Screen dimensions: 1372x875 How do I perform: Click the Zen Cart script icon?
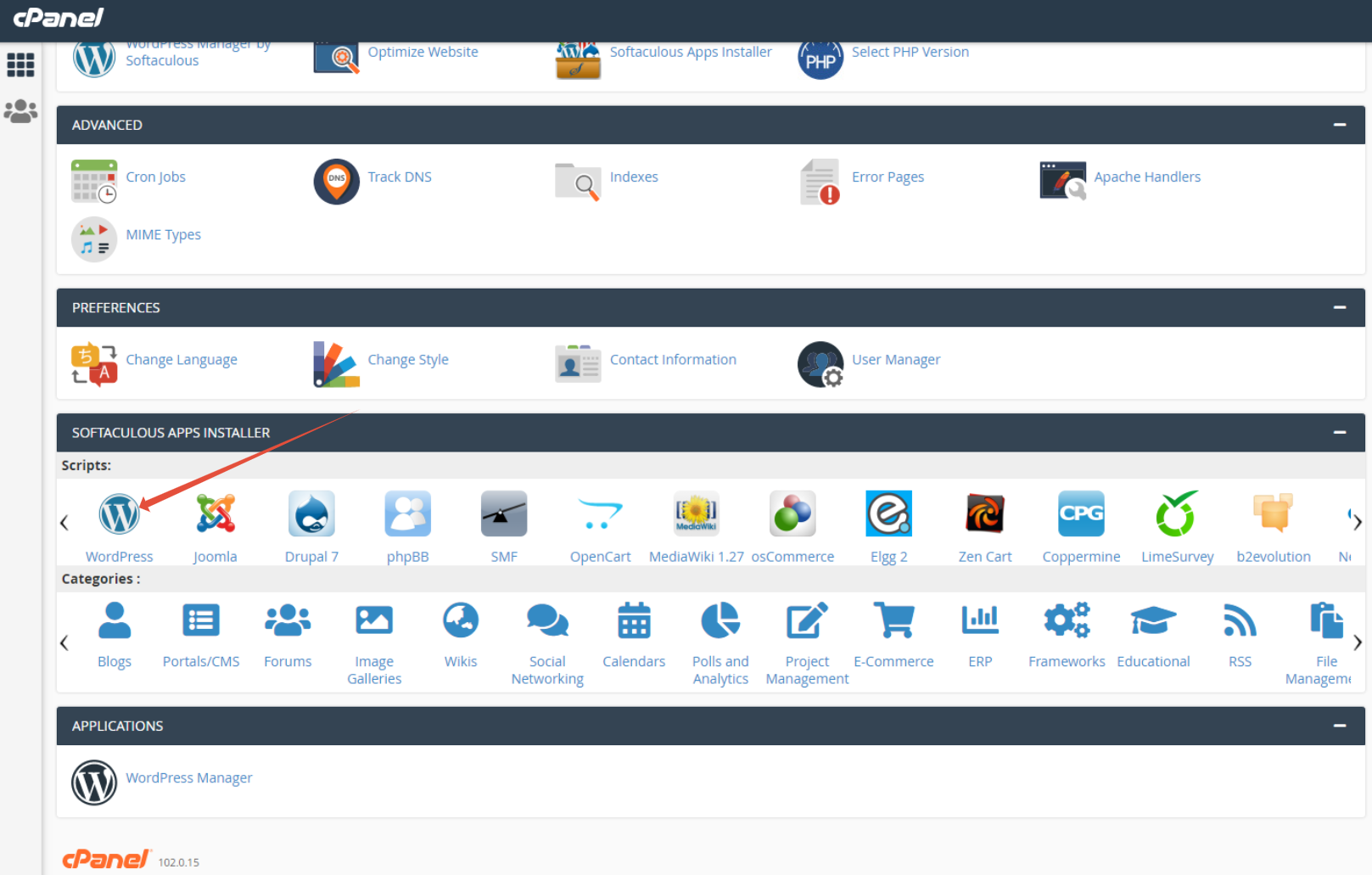click(985, 513)
